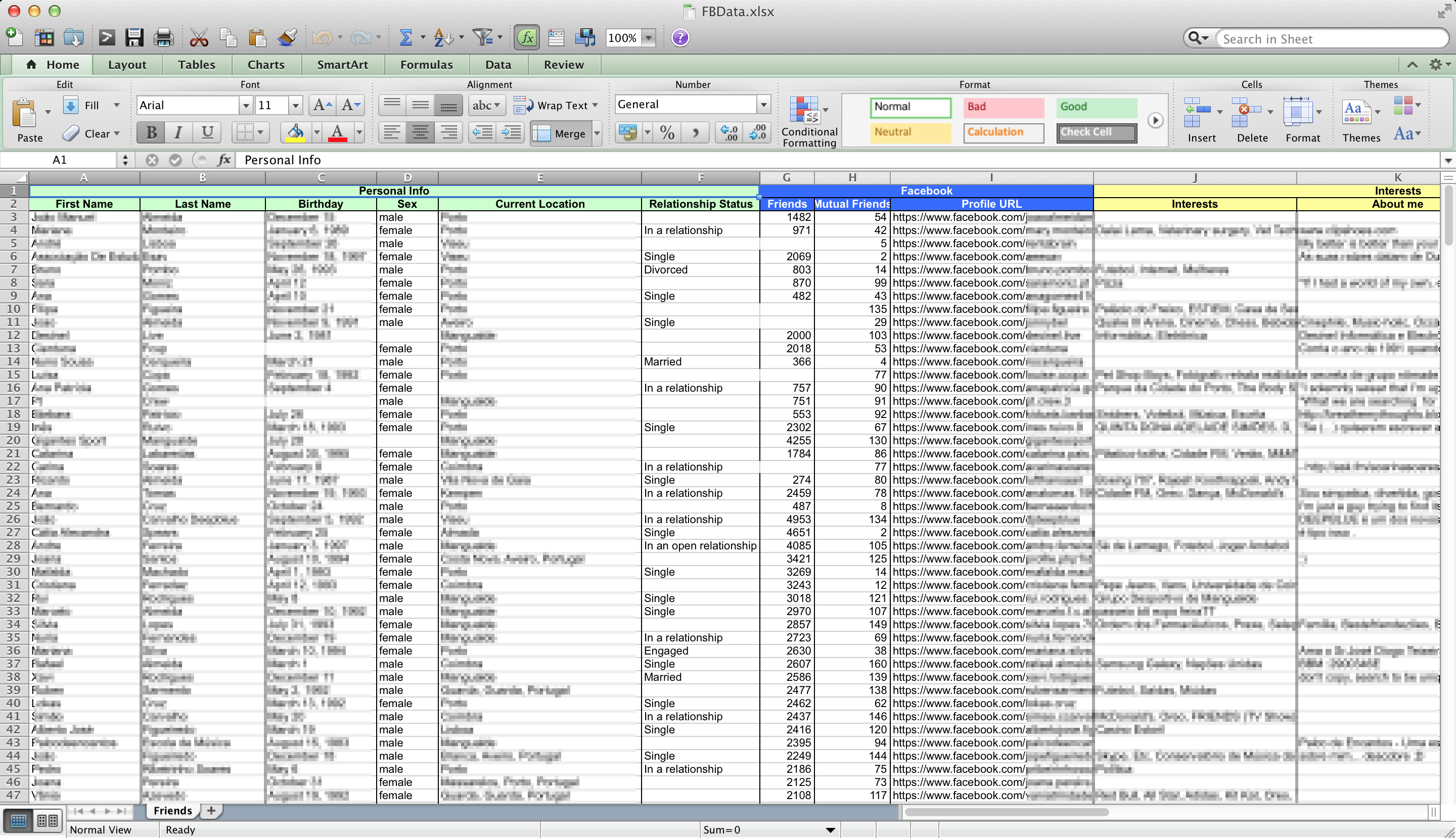1456x838 pixels.
Task: Open the Formula Builder fx toolbar icon
Action: pyautogui.click(x=527, y=38)
